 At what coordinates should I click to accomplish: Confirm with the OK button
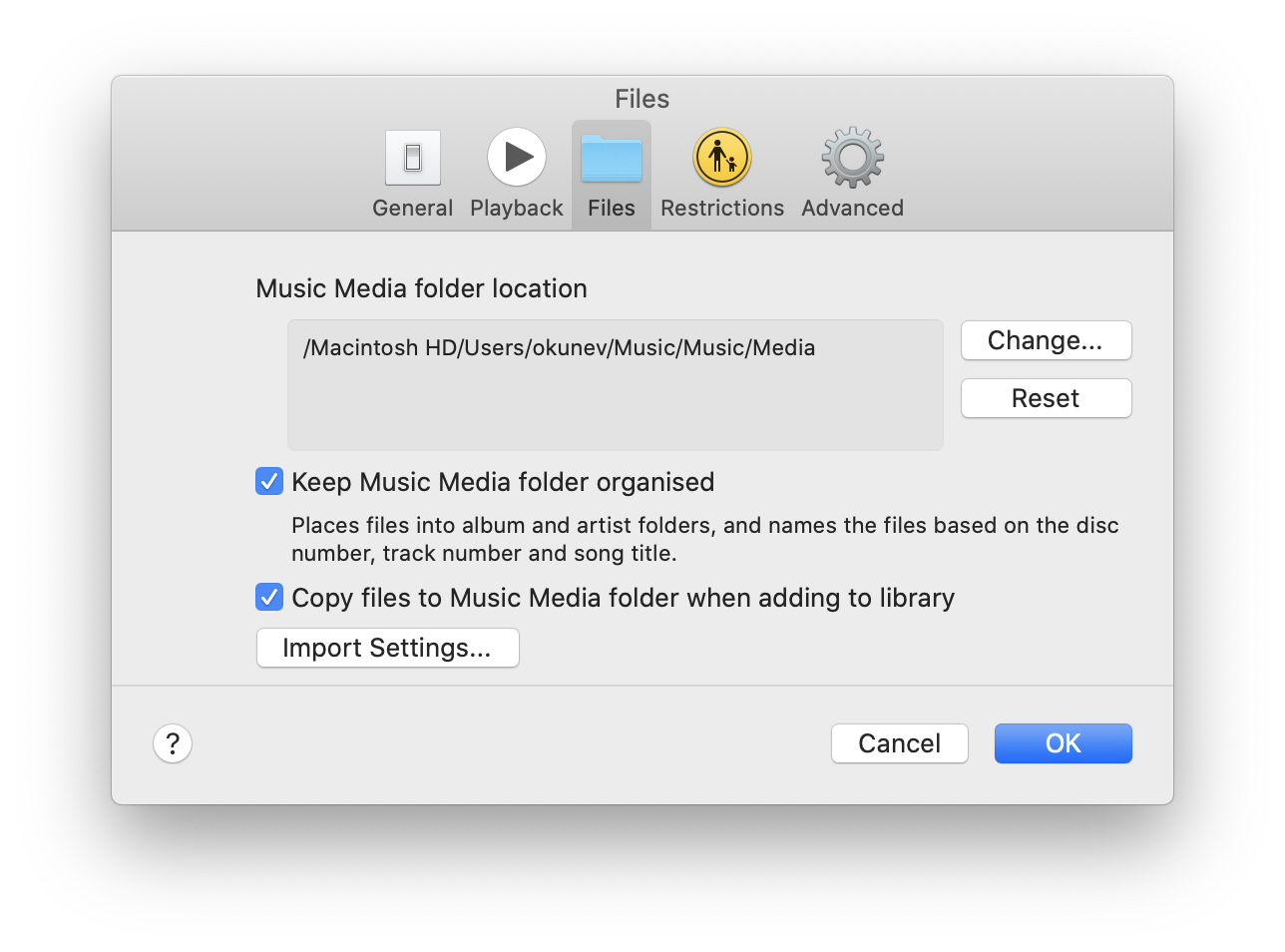(x=1063, y=743)
